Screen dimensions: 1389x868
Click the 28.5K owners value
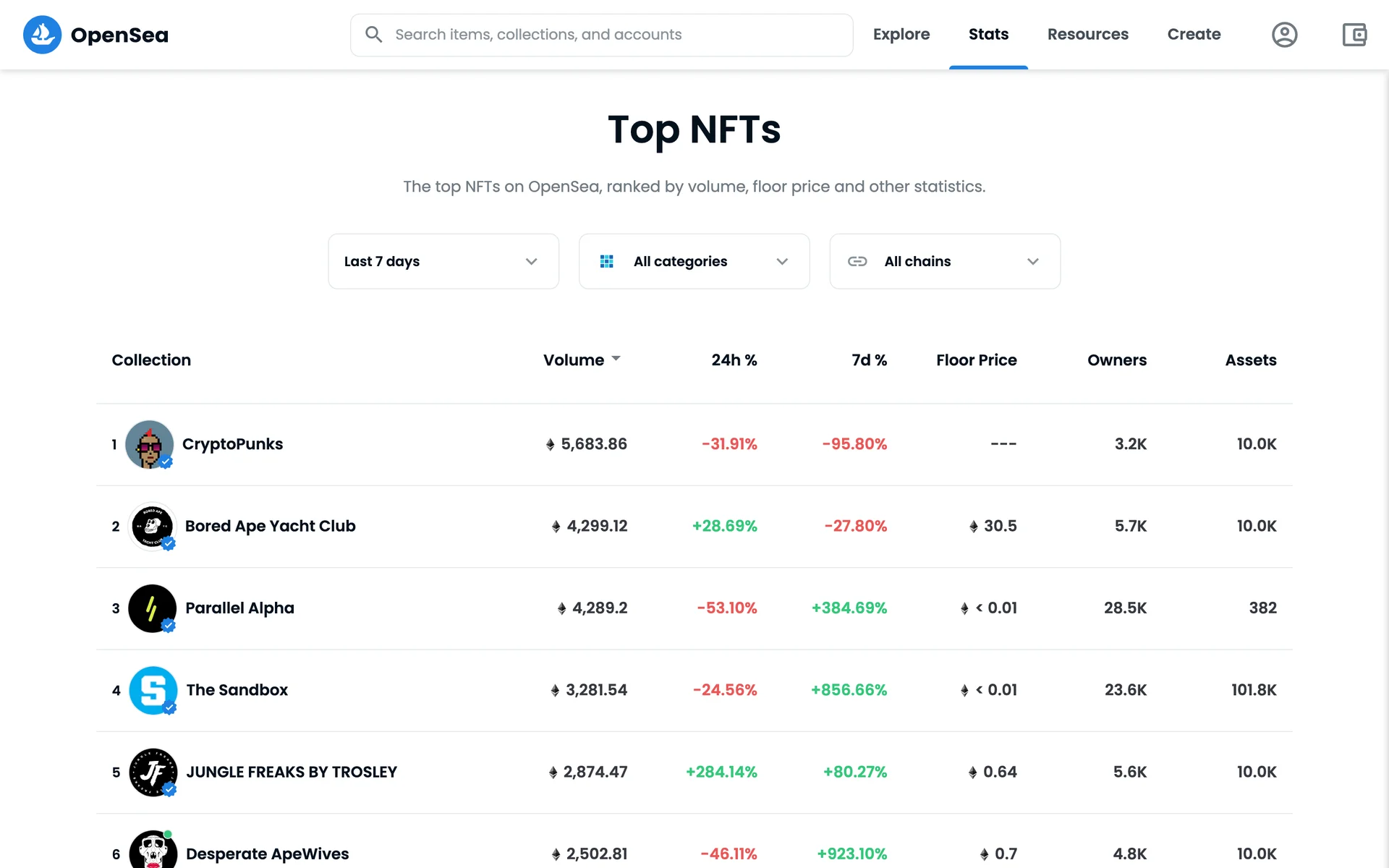pos(1125,608)
